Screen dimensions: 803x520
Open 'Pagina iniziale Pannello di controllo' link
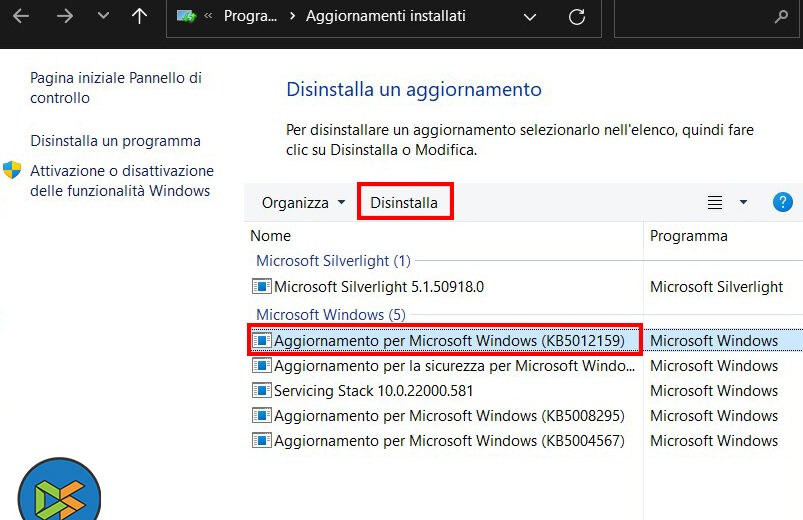tap(116, 88)
